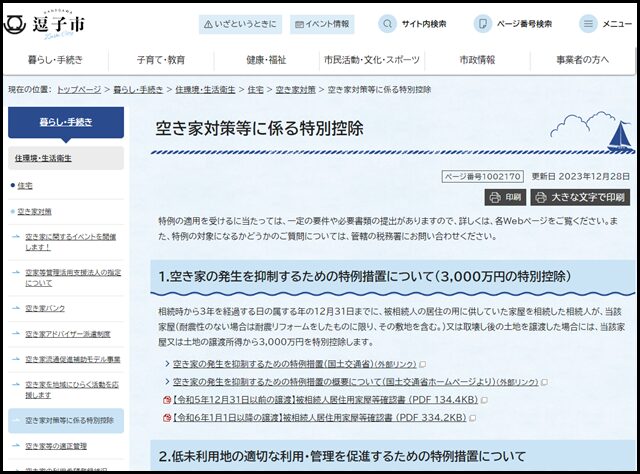Open 空き家対策 sidebar link

pos(34,211)
